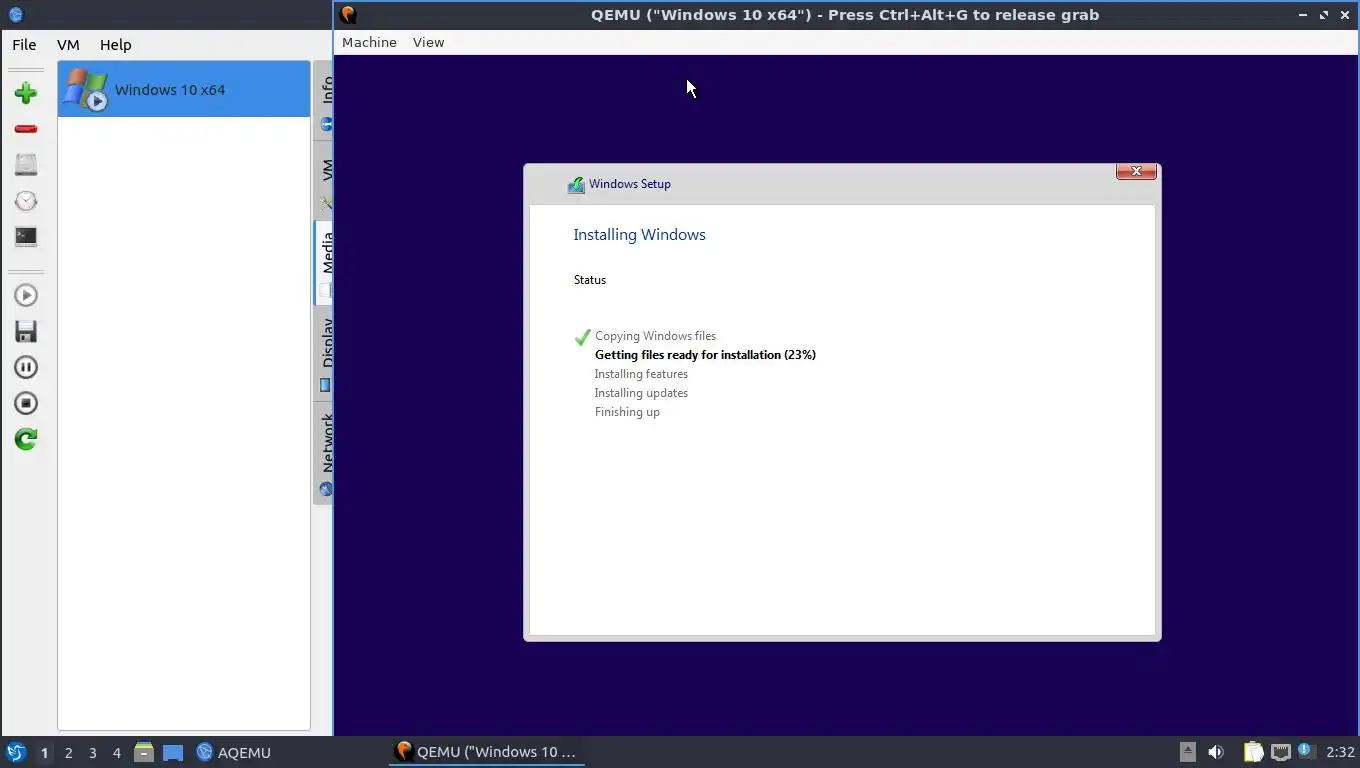Click AQEMU app icon in title bar
Viewport: 1360px width, 768px height.
coord(15,15)
